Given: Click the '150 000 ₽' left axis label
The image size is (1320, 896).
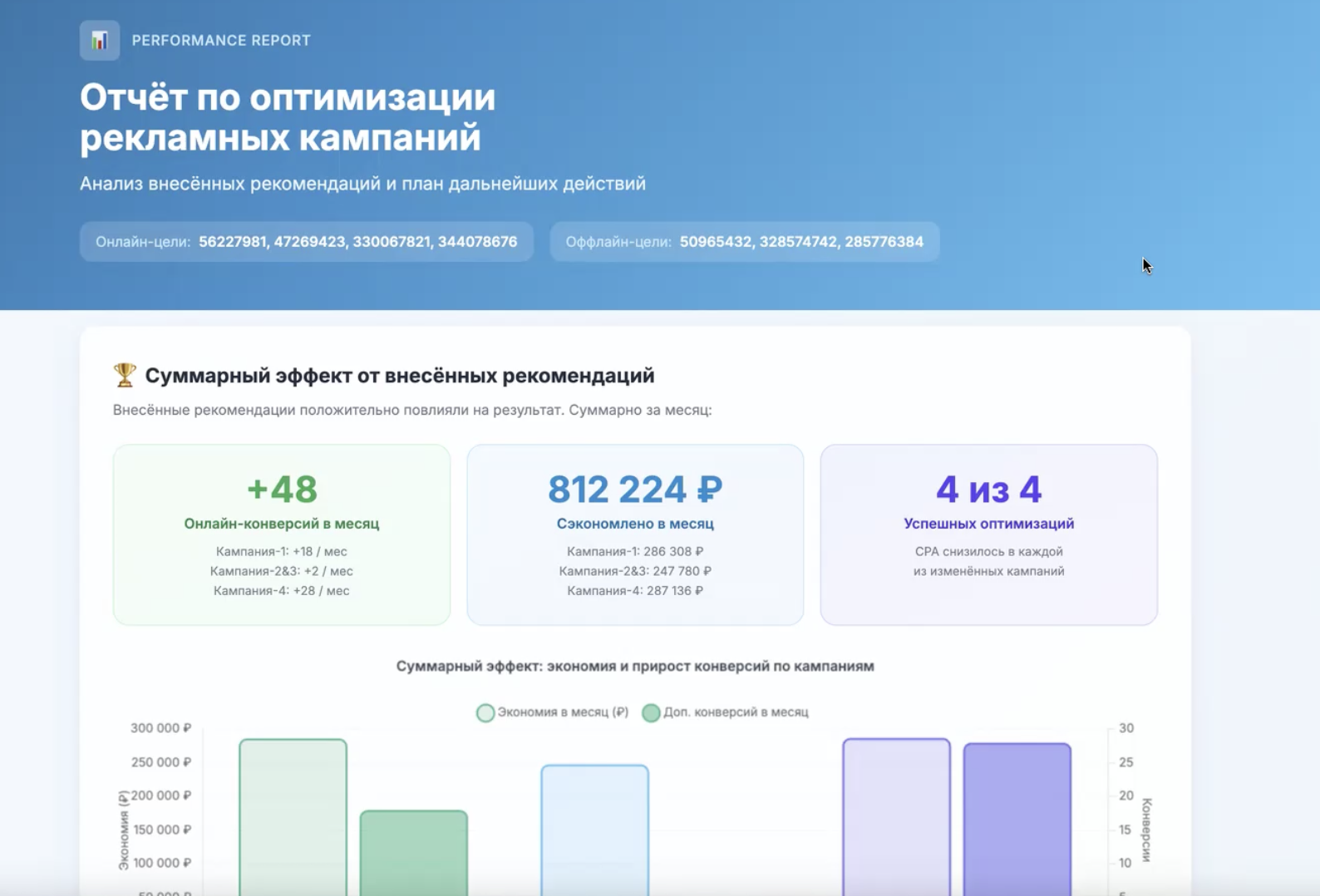Looking at the screenshot, I should [x=161, y=830].
